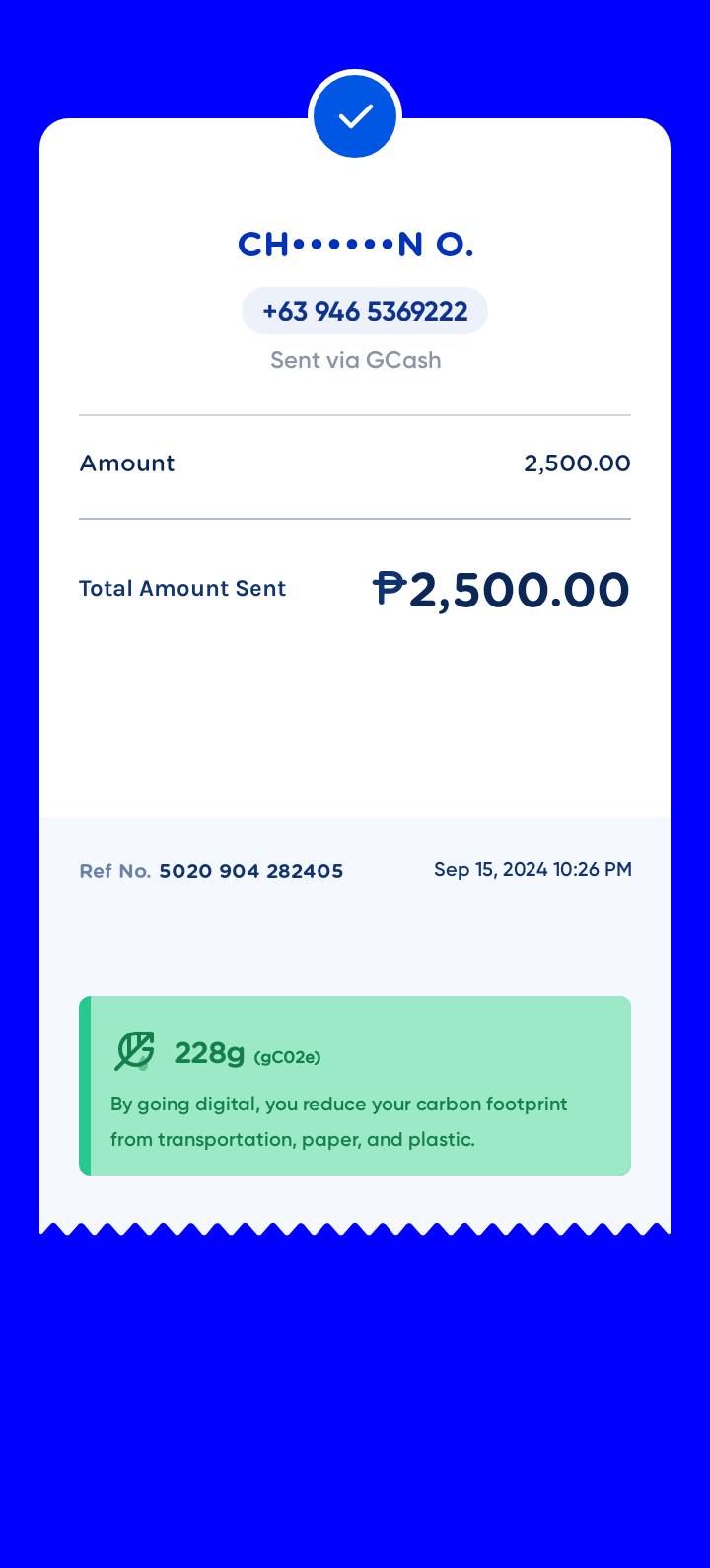Click the "Total Amount Sent" label

tap(182, 589)
